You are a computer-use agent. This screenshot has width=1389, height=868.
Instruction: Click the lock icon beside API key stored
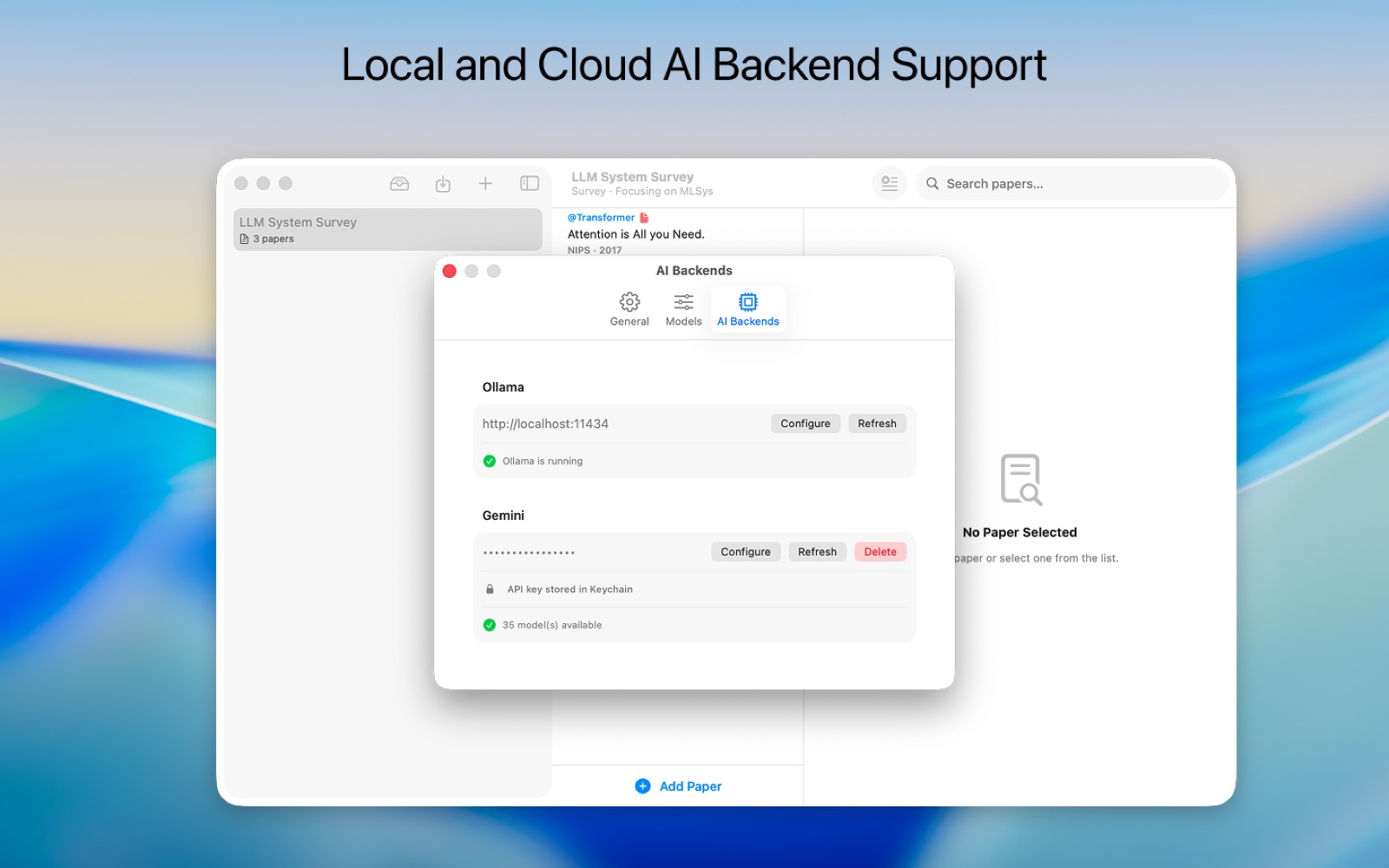click(x=490, y=589)
